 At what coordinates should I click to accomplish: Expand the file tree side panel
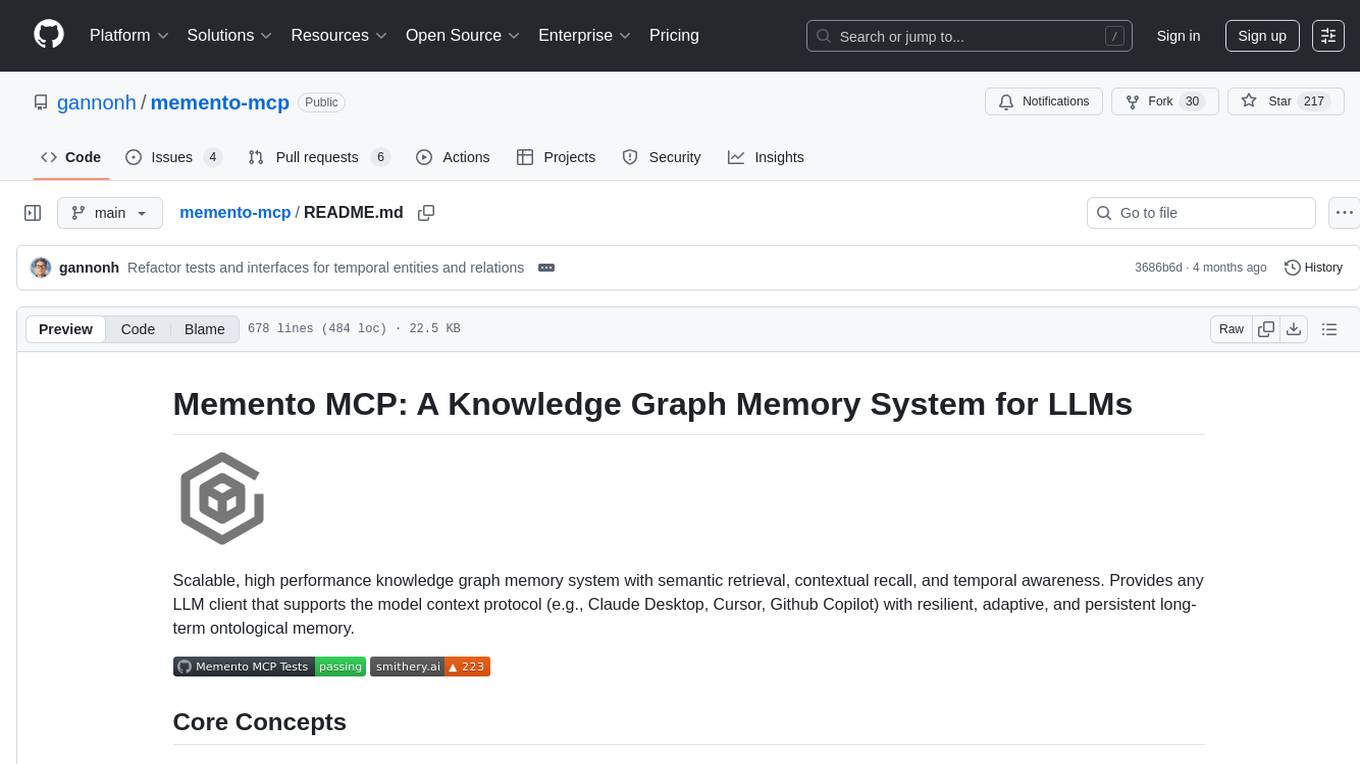[33, 213]
